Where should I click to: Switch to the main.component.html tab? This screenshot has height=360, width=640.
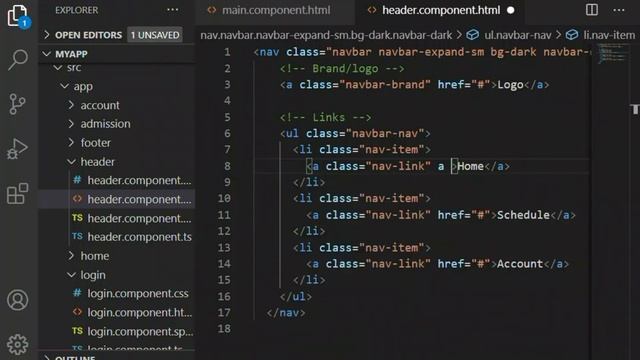[x=275, y=10]
